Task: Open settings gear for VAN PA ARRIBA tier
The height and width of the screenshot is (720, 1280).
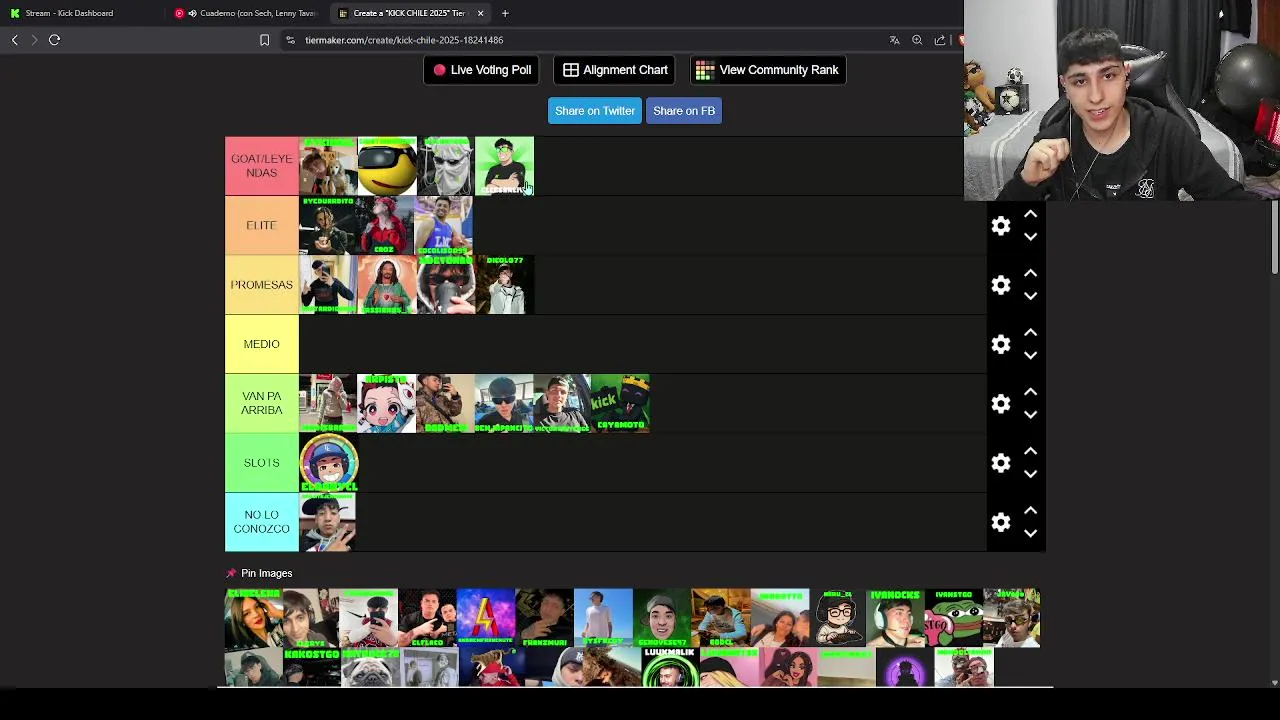Action: 1001,404
